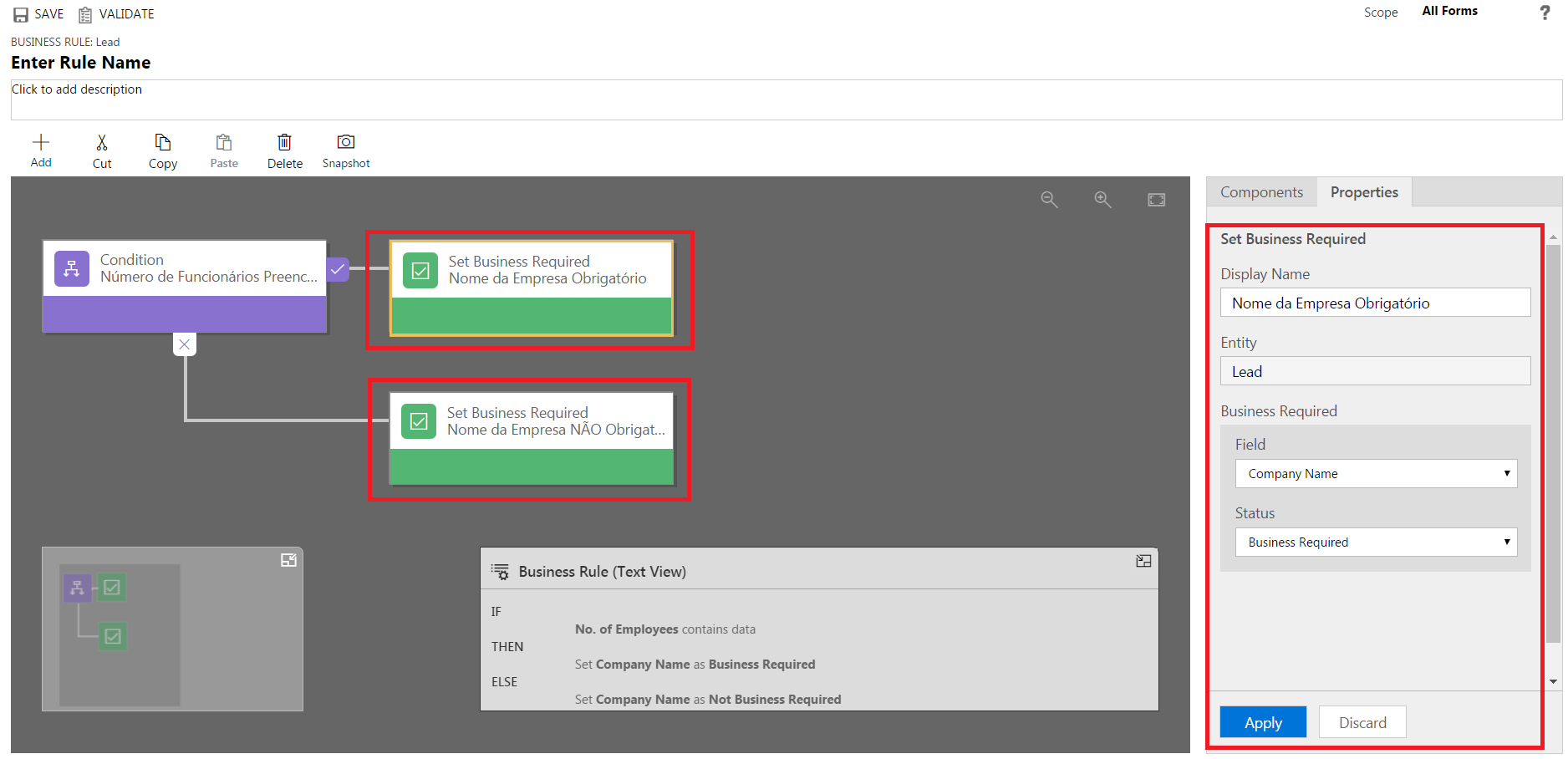Click the Add component icon
Screen dimensions: 1568x759
(41, 143)
